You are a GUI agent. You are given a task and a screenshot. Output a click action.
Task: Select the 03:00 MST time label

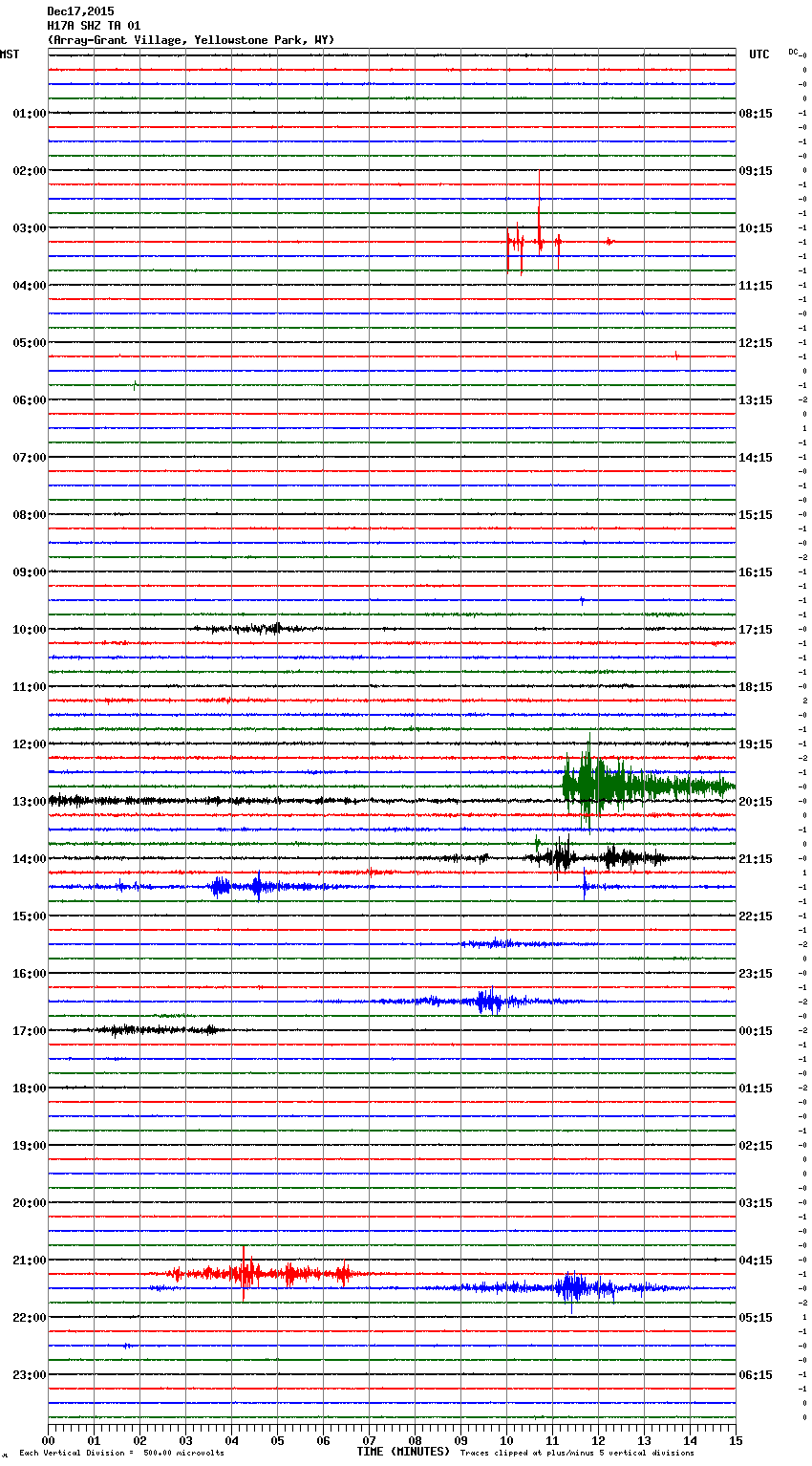coord(30,228)
